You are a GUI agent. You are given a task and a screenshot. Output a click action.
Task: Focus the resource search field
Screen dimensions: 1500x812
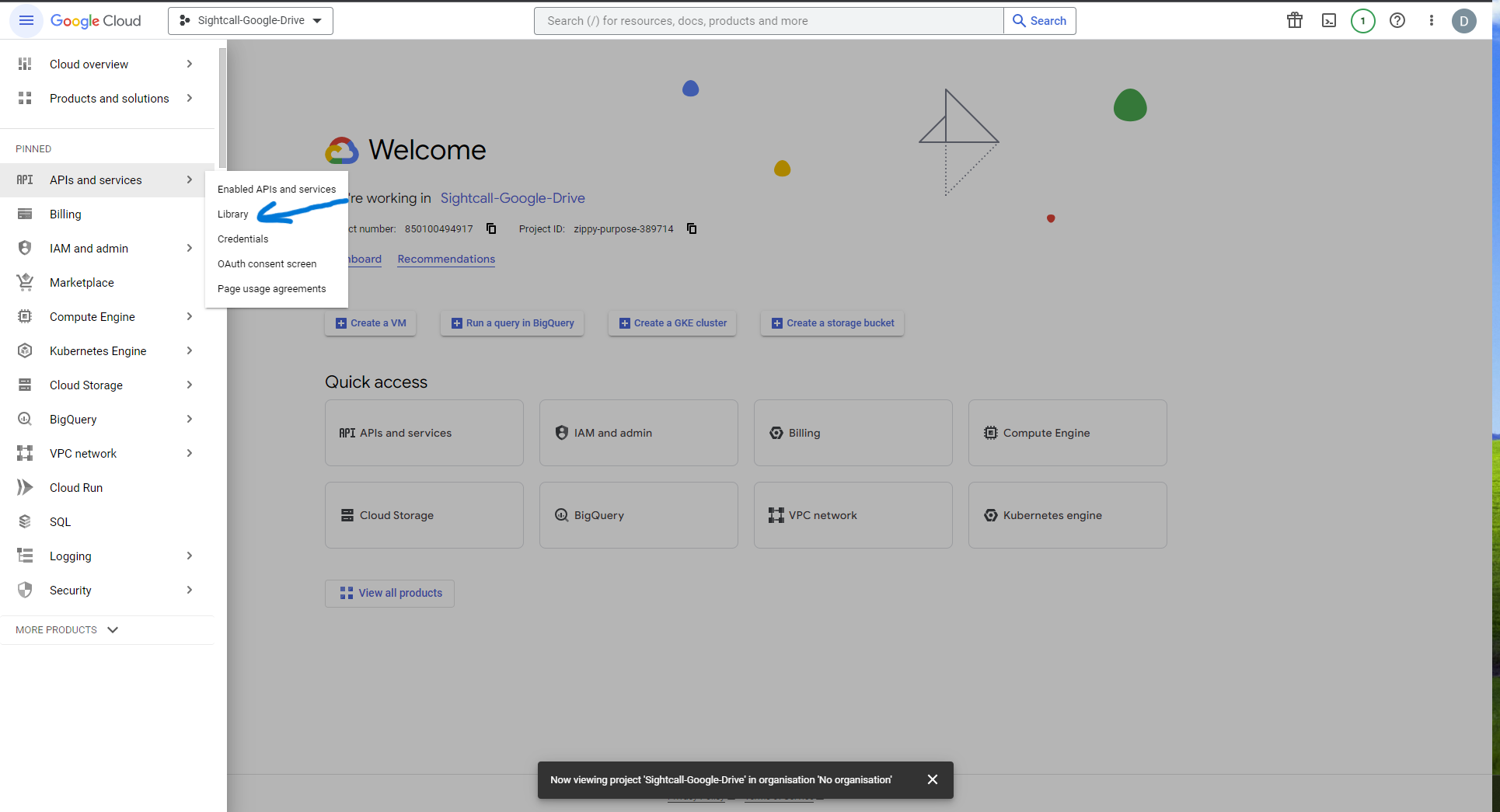coord(769,21)
